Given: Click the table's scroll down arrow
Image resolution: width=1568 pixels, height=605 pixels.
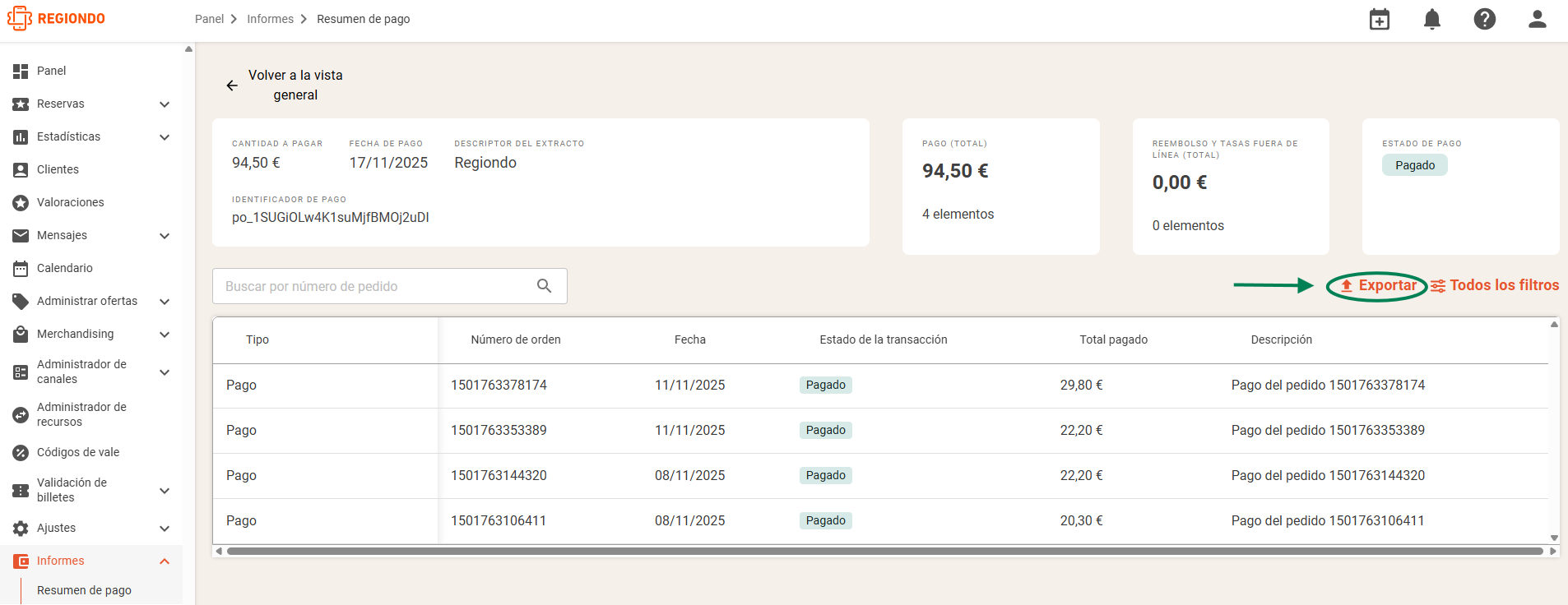Looking at the screenshot, I should click(x=1554, y=538).
